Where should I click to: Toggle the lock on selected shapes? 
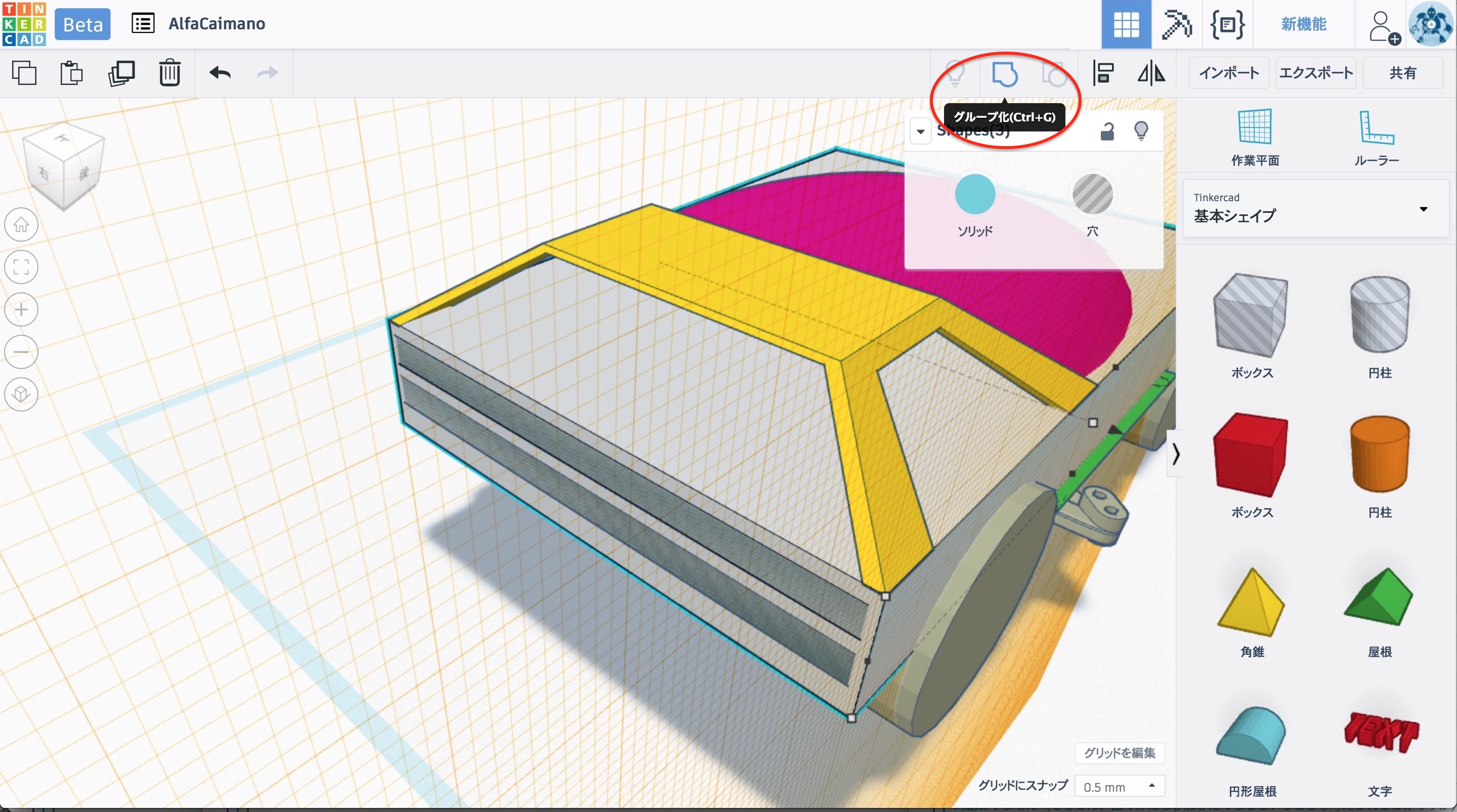[1107, 131]
